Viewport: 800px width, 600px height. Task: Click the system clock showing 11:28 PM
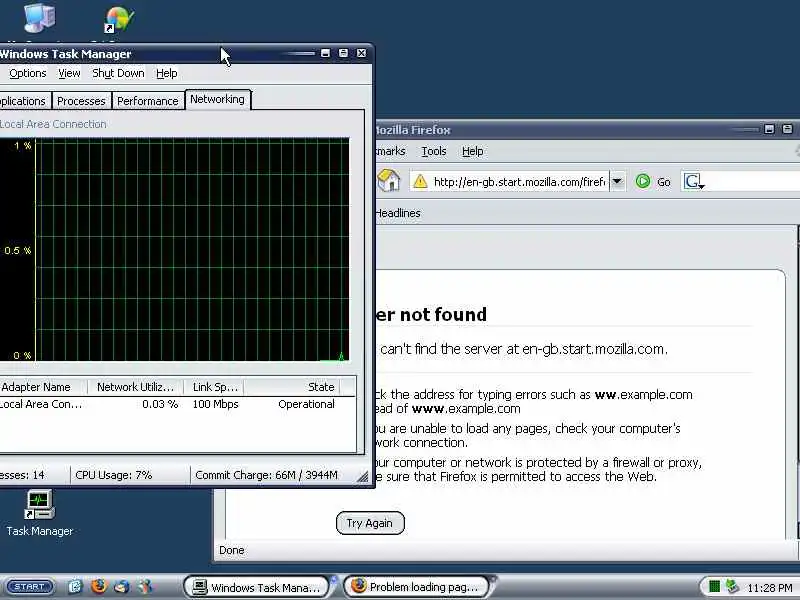point(769,588)
